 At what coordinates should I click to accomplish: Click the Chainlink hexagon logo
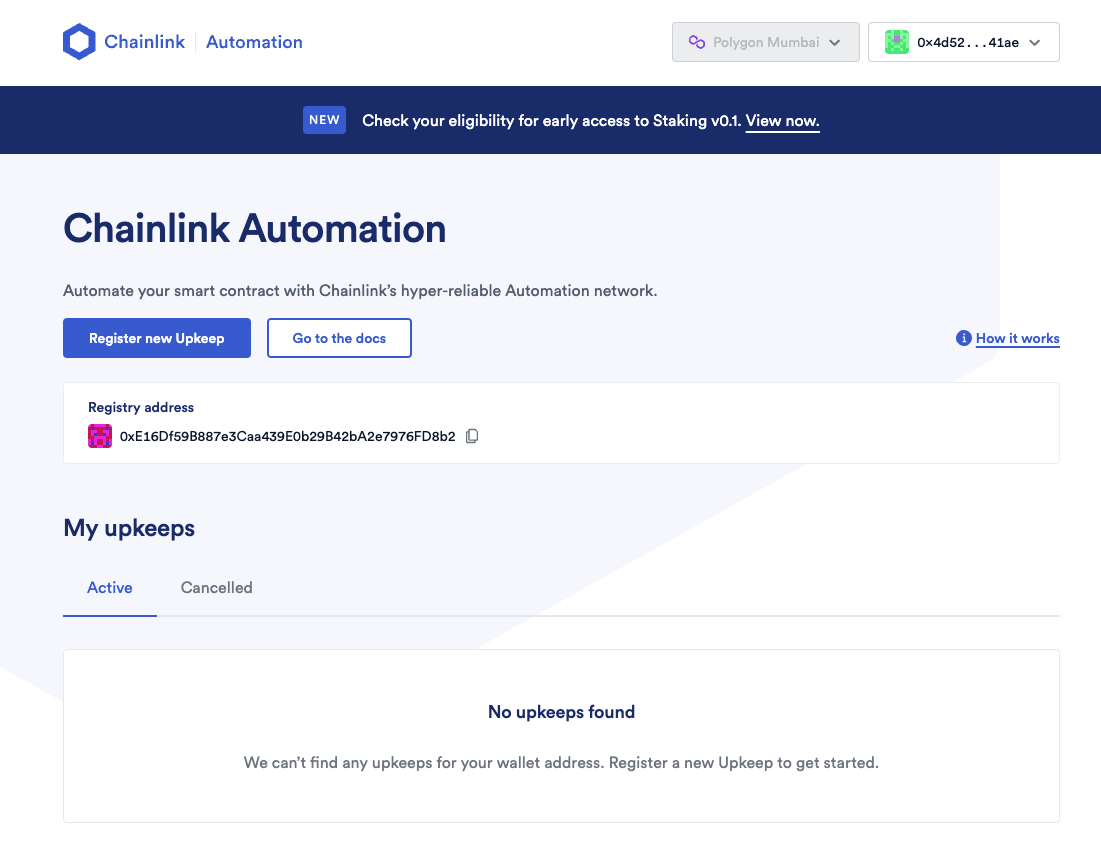[x=79, y=42]
